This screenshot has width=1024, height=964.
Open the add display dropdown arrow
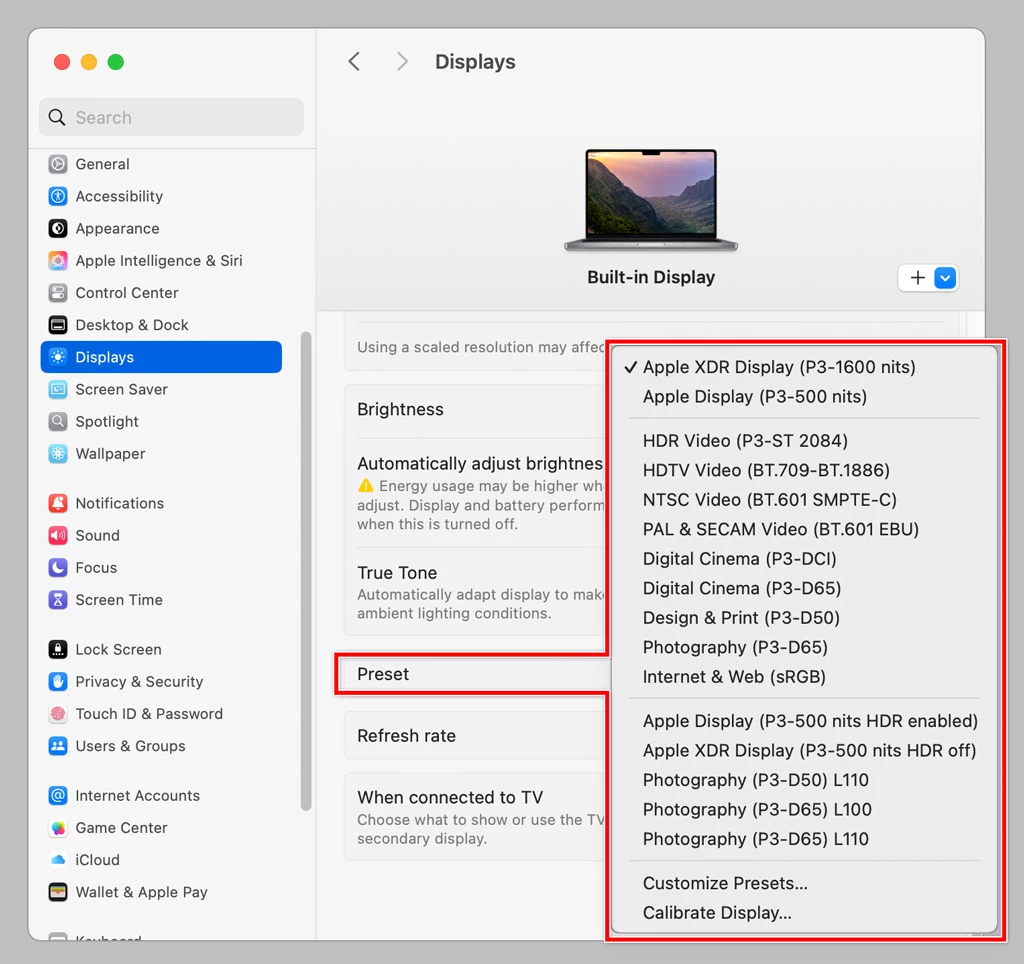pos(945,278)
